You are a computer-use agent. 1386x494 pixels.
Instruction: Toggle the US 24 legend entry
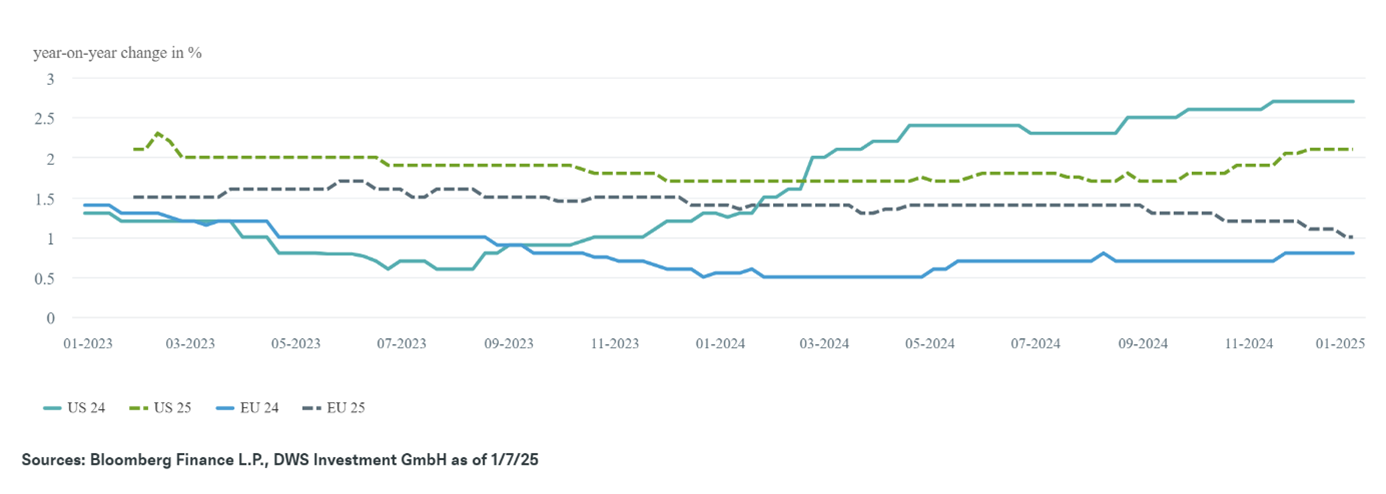click(x=75, y=407)
